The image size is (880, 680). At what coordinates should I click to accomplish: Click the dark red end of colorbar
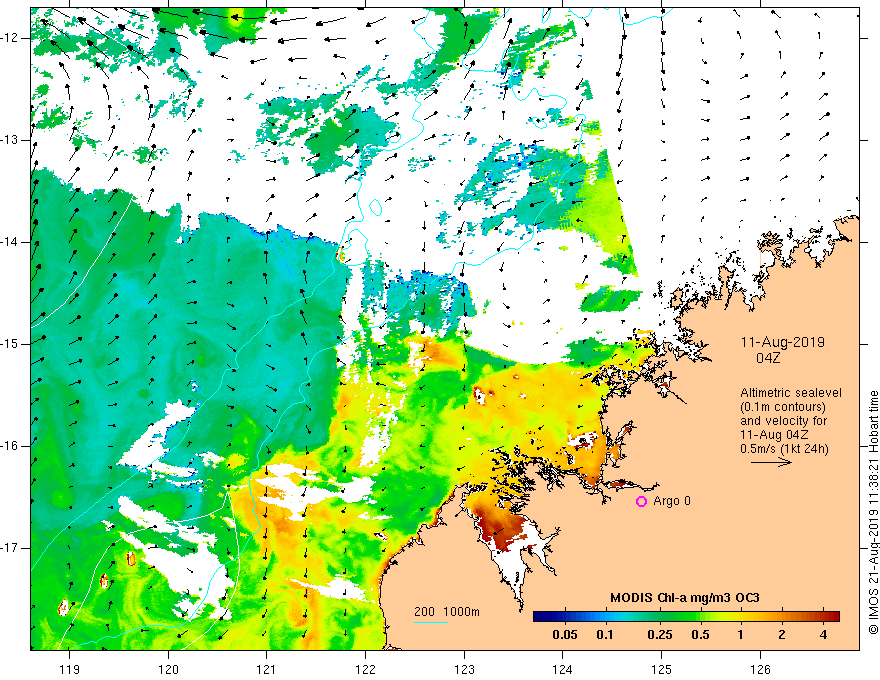tap(832, 617)
